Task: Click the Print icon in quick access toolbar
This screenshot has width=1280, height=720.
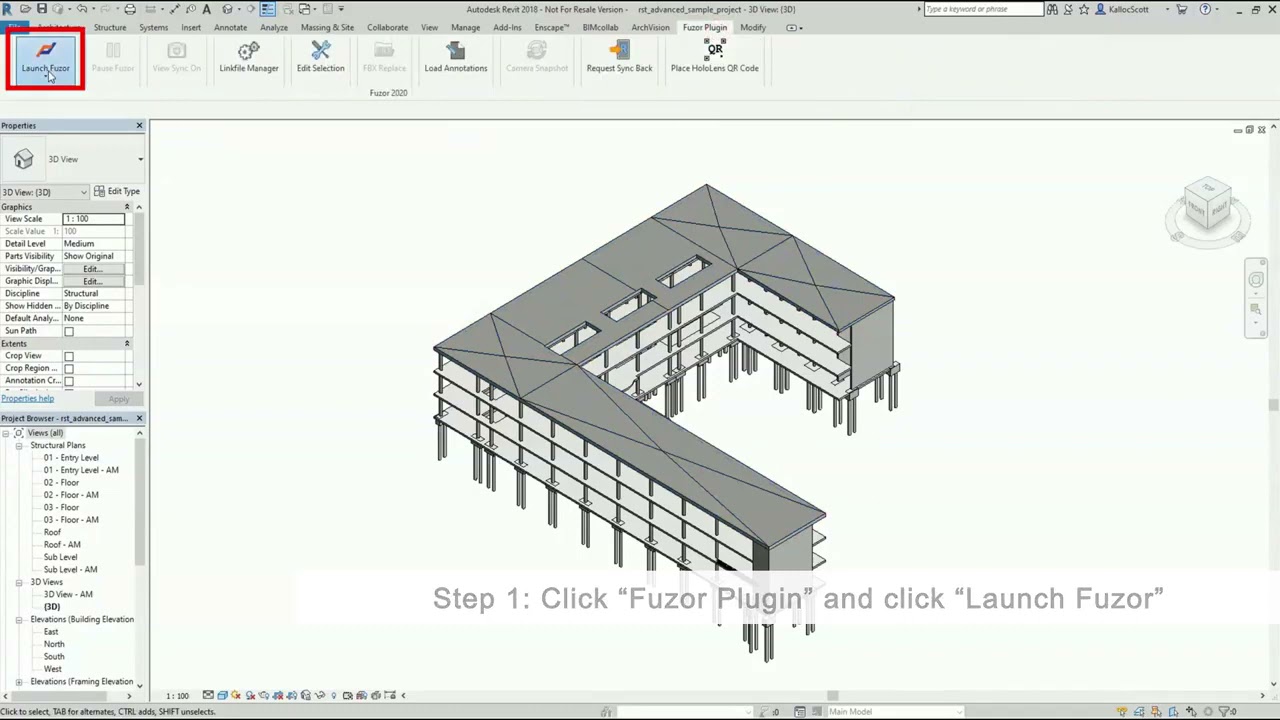Action: point(130,9)
